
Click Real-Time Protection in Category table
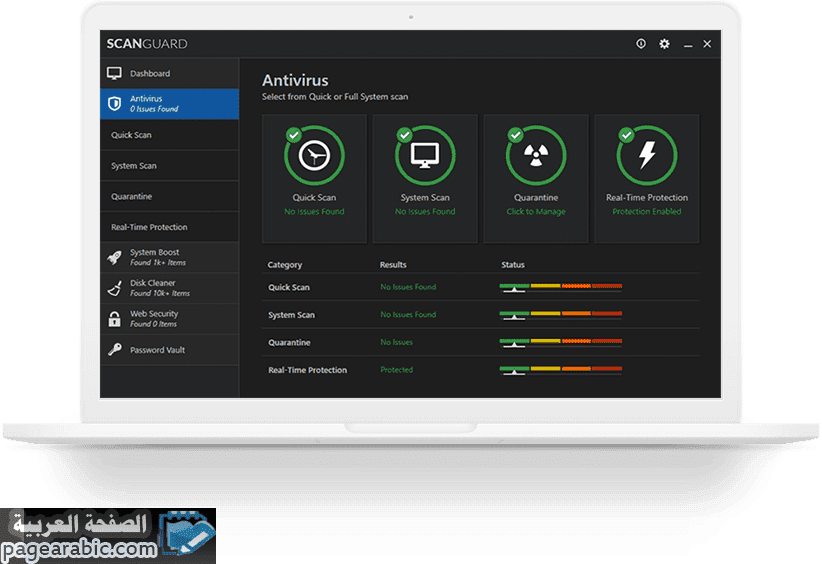point(308,370)
